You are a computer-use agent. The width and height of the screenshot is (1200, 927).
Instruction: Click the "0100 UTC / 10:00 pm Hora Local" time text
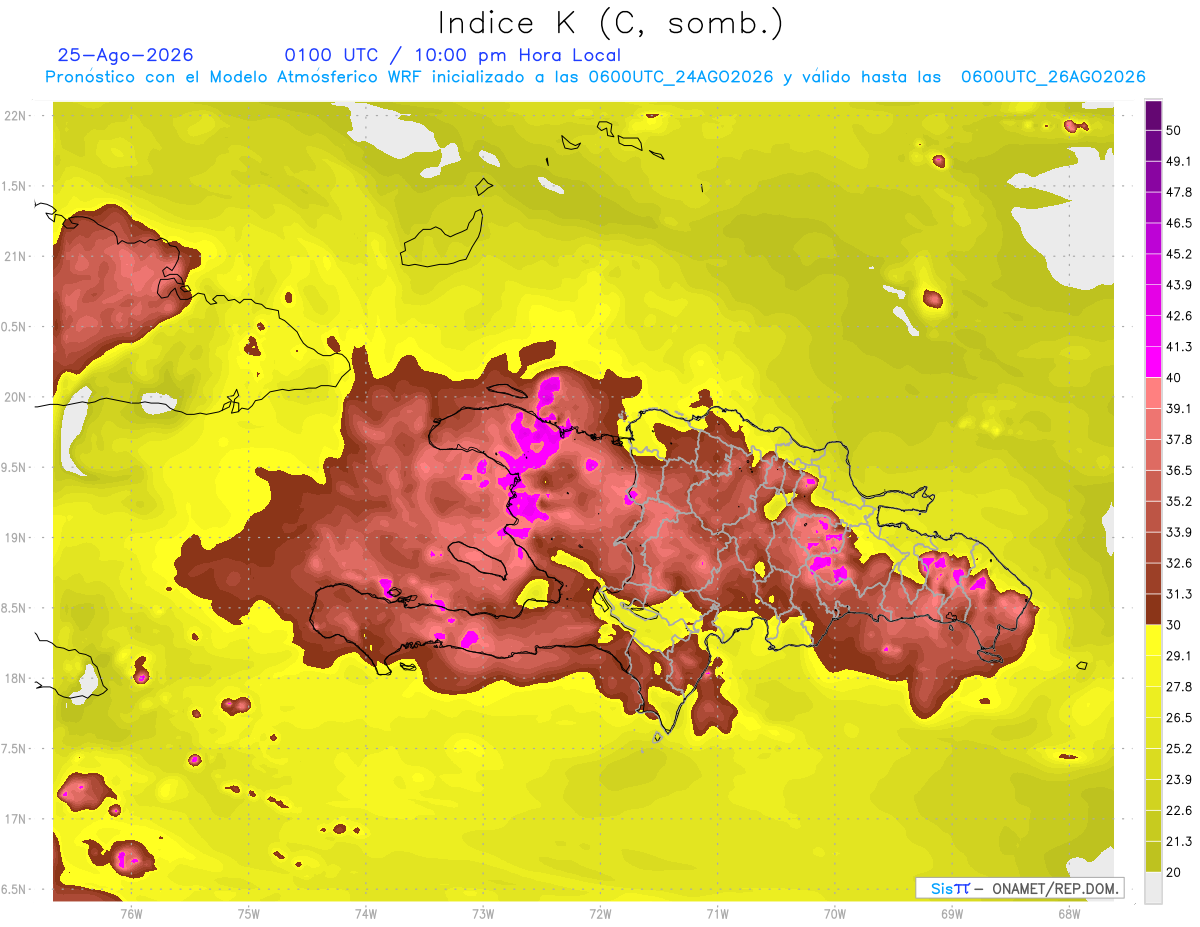[452, 55]
